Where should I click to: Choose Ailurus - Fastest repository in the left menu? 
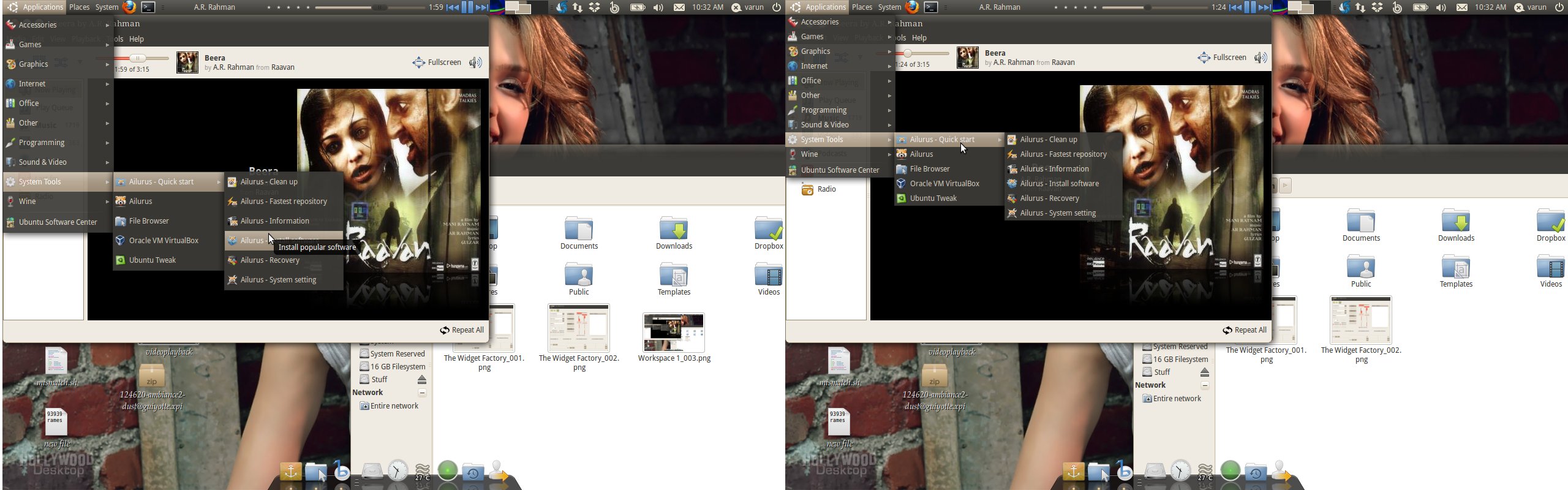(x=284, y=202)
